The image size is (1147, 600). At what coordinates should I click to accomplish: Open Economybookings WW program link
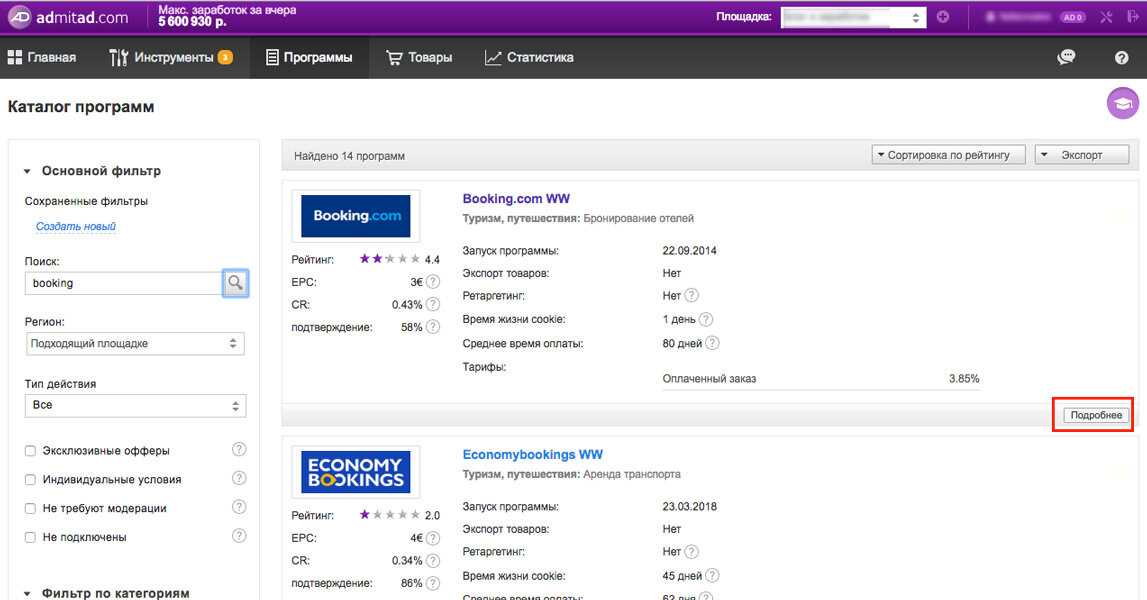tap(533, 454)
